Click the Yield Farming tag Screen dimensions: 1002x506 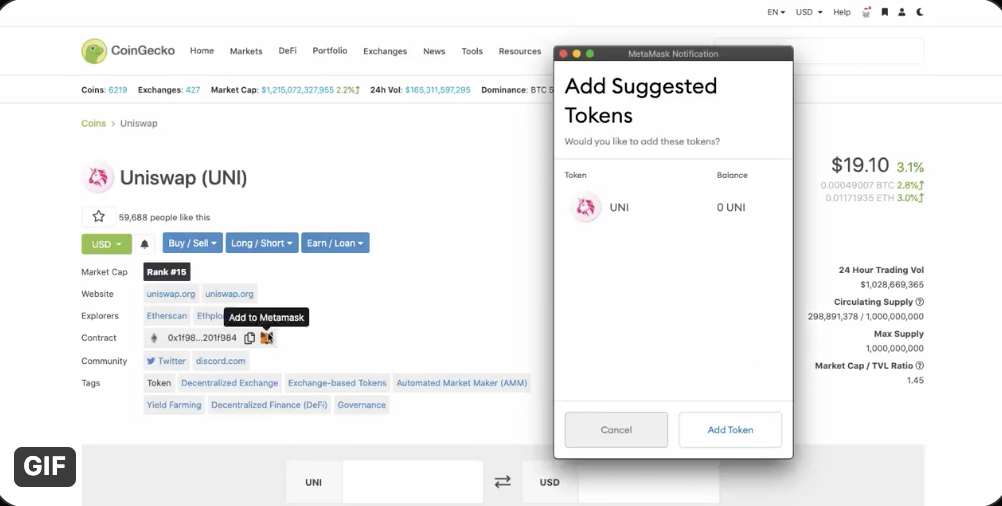pos(174,405)
